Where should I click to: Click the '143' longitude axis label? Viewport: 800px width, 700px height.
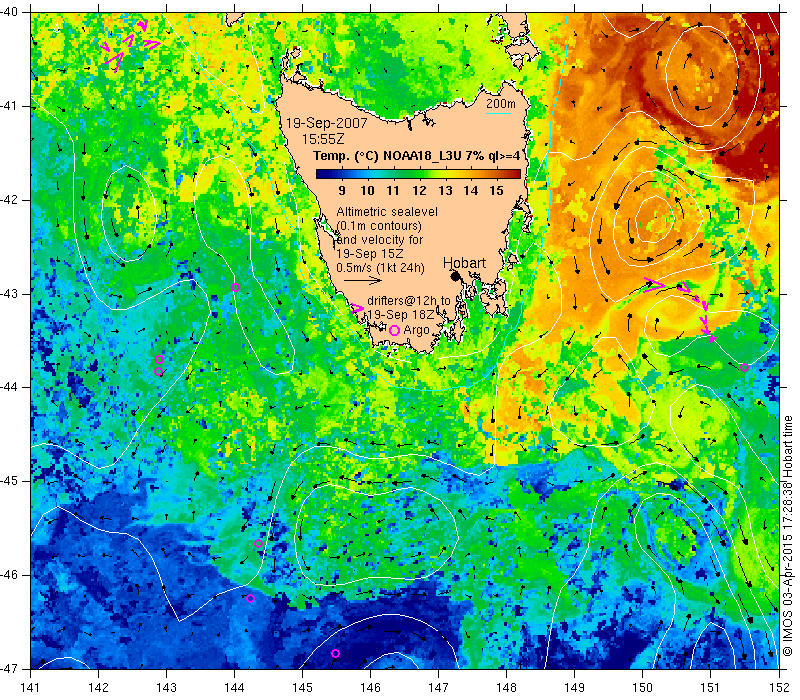(x=166, y=687)
